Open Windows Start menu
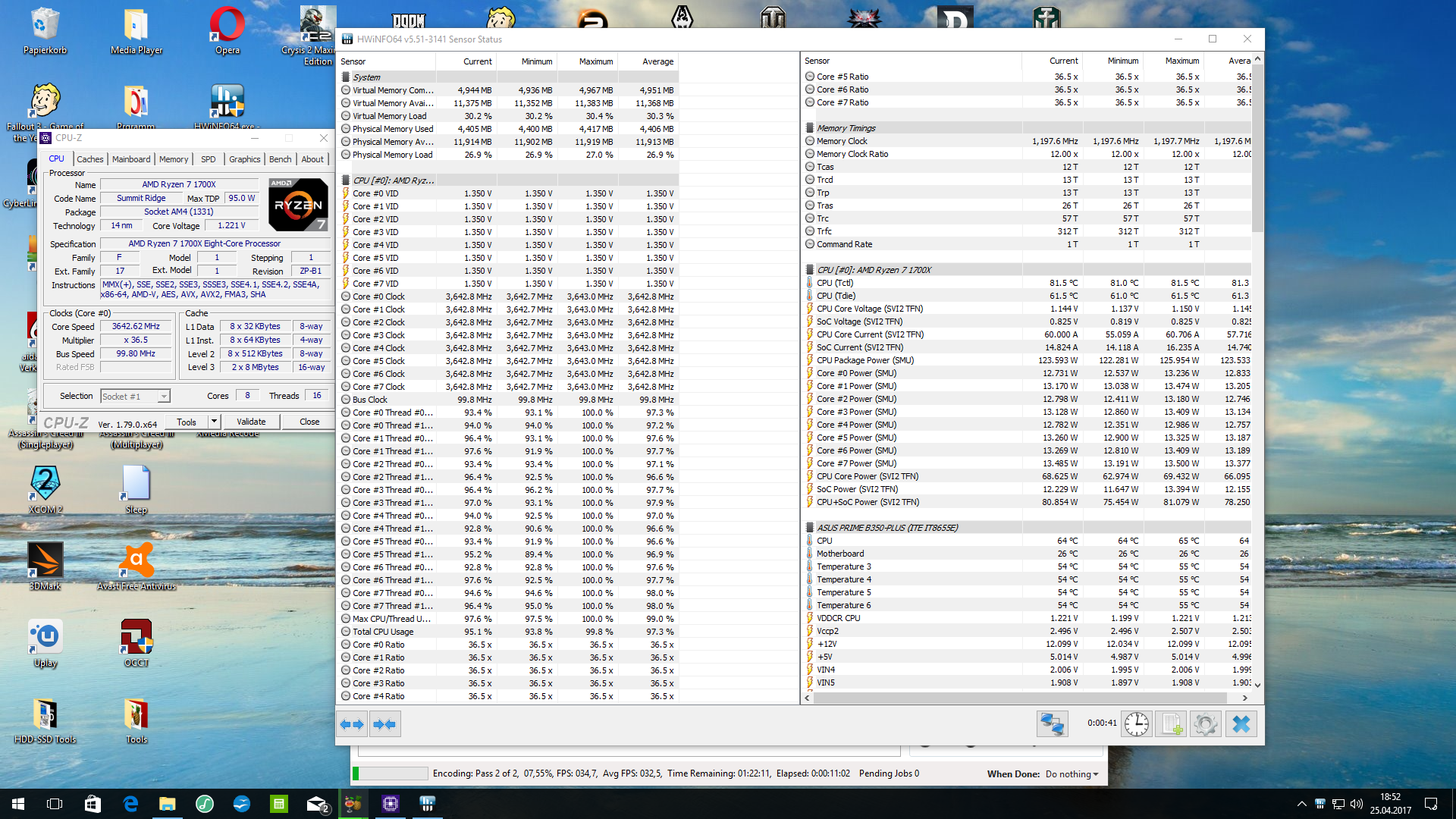 coord(18,804)
